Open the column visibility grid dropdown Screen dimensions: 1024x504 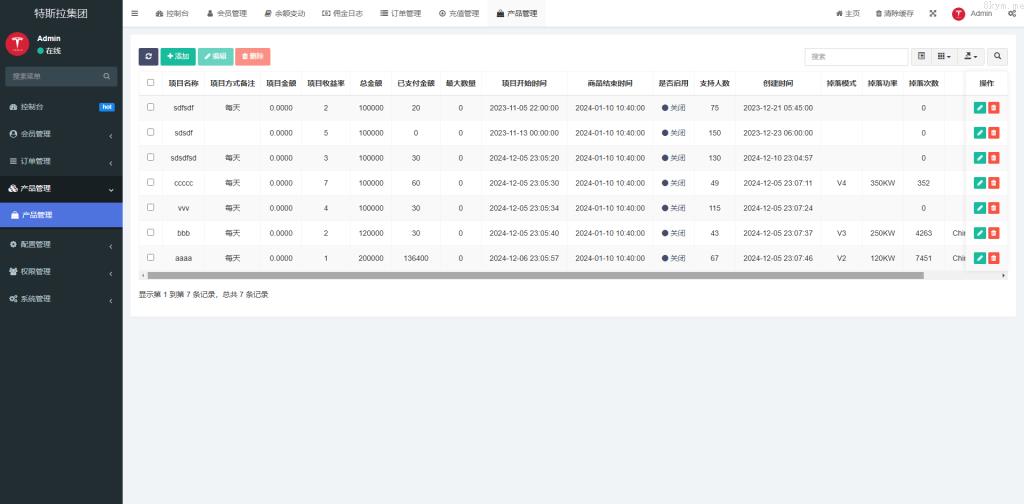click(944, 57)
